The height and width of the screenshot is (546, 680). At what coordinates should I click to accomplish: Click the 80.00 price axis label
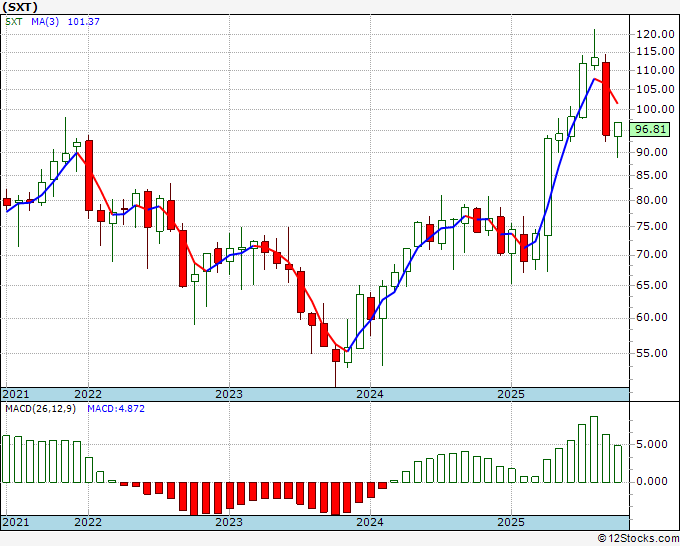tap(651, 200)
